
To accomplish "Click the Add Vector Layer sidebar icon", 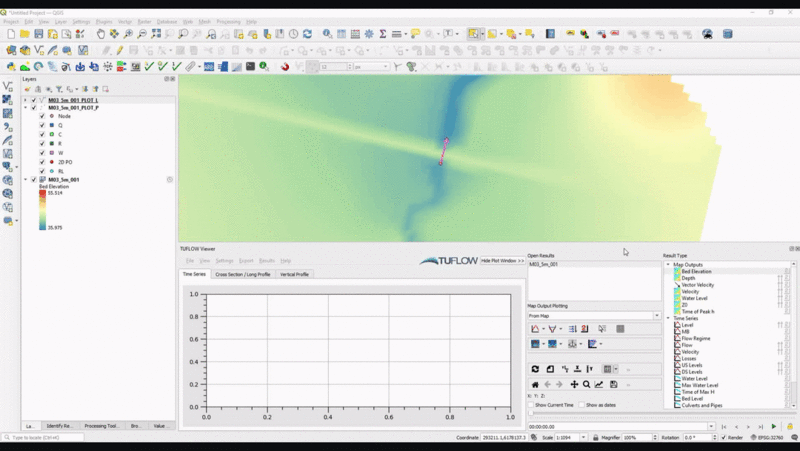I will tap(7, 87).
